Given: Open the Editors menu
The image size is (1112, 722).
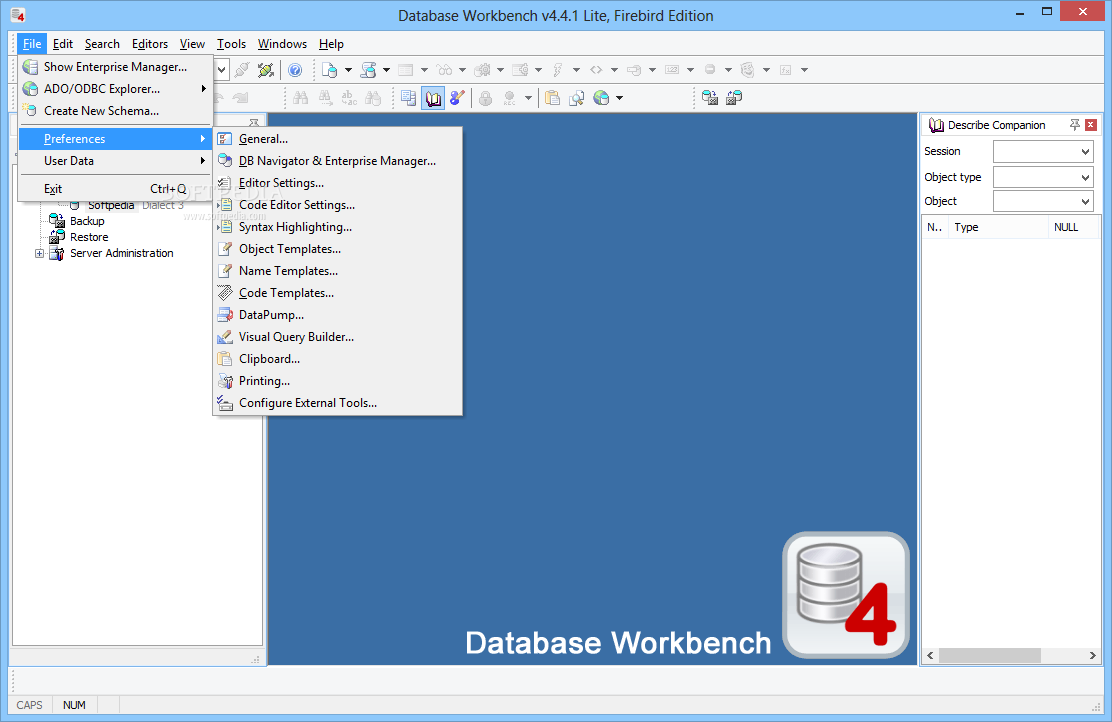Looking at the screenshot, I should click(x=150, y=44).
